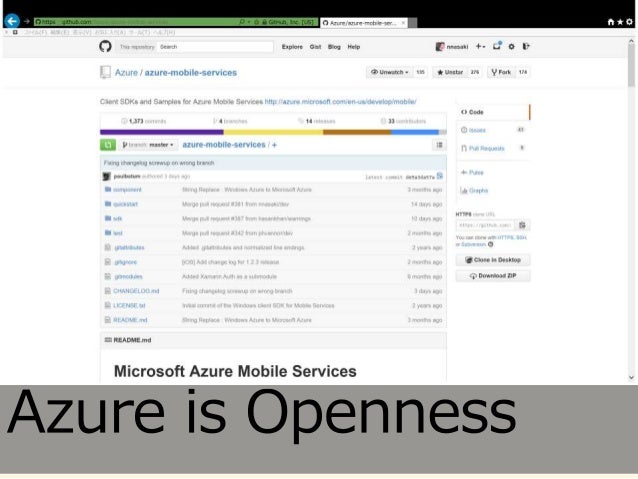Open the .gitignore file
The width and height of the screenshot is (638, 479).
pos(125,262)
